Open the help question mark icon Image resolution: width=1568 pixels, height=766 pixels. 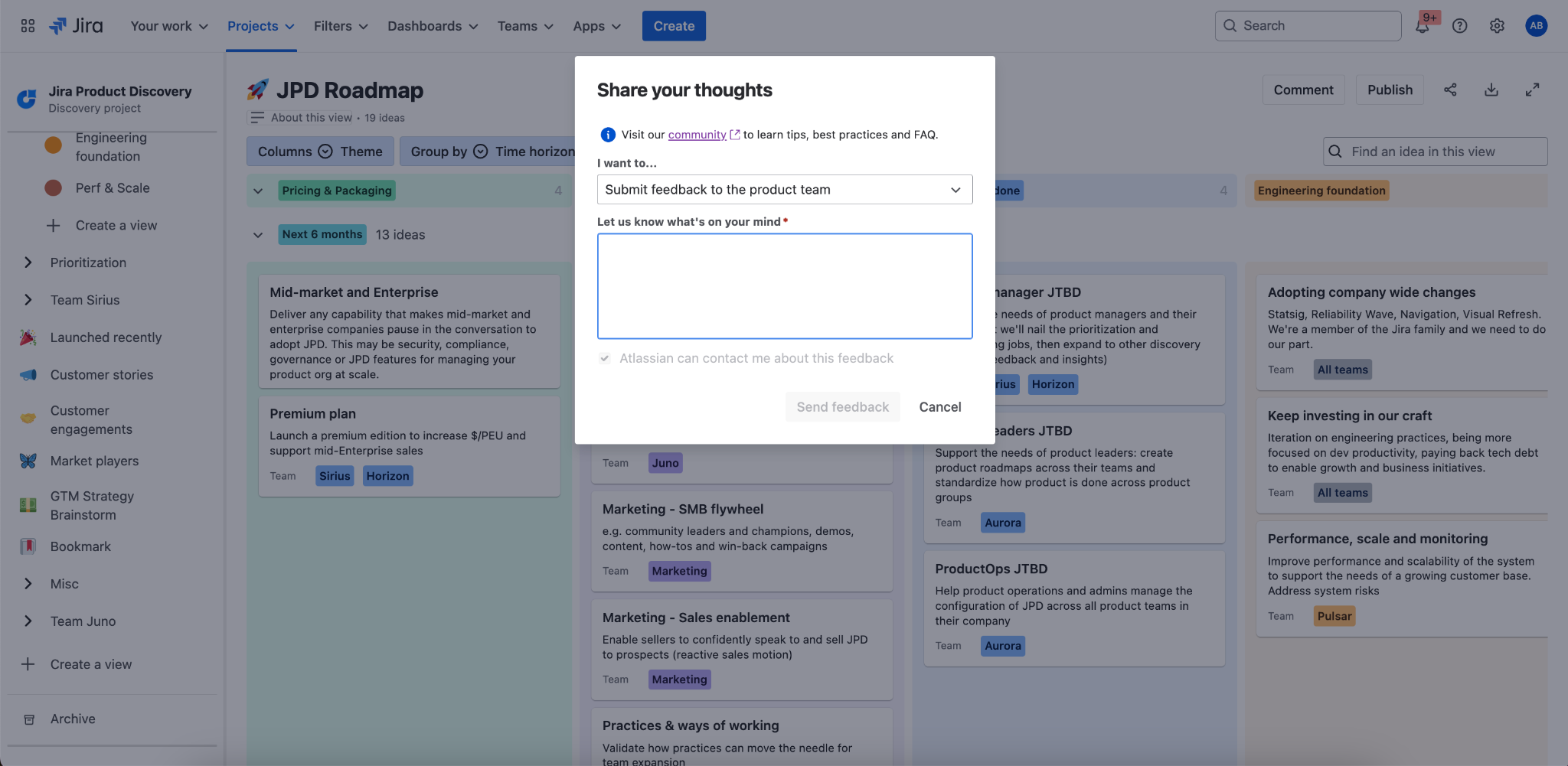click(1459, 26)
